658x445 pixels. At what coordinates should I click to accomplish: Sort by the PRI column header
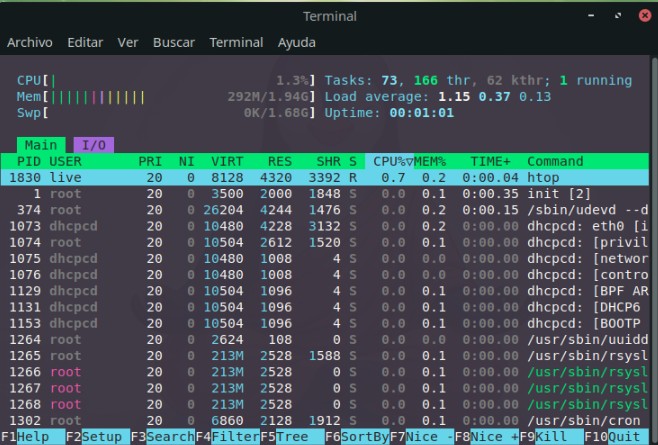[x=150, y=161]
